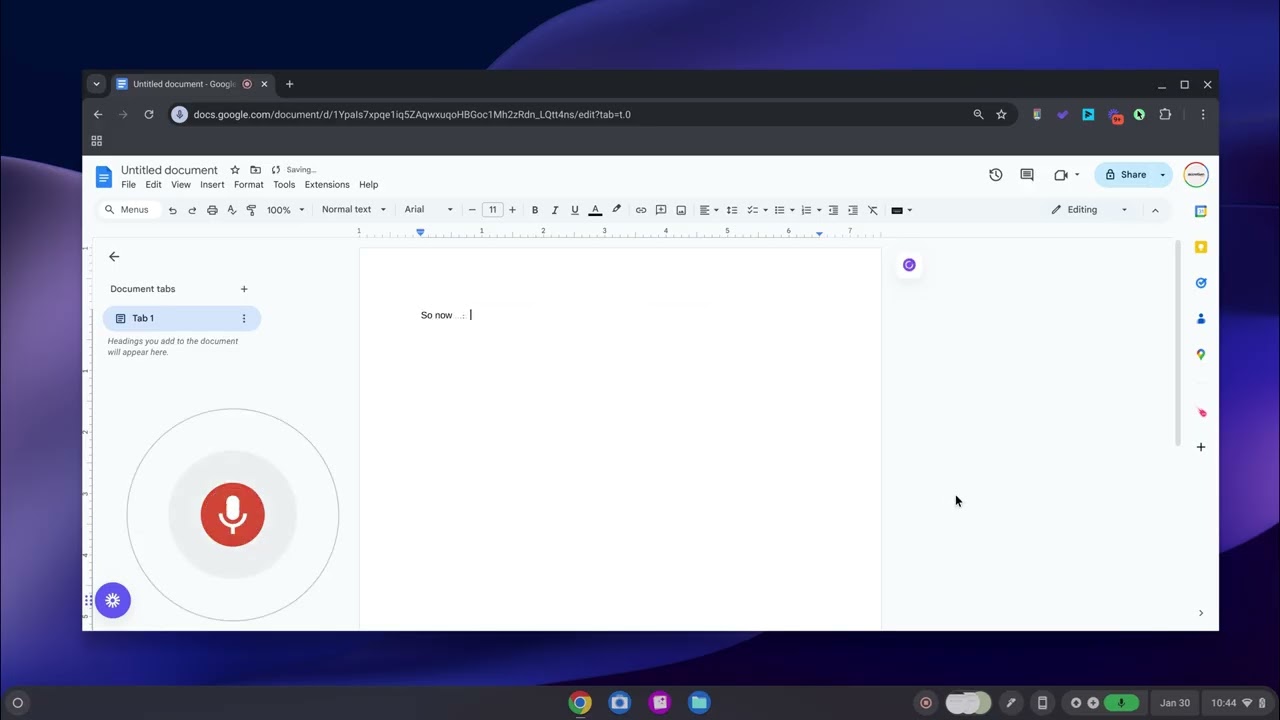Open the Normal text style dropdown

coord(353,210)
